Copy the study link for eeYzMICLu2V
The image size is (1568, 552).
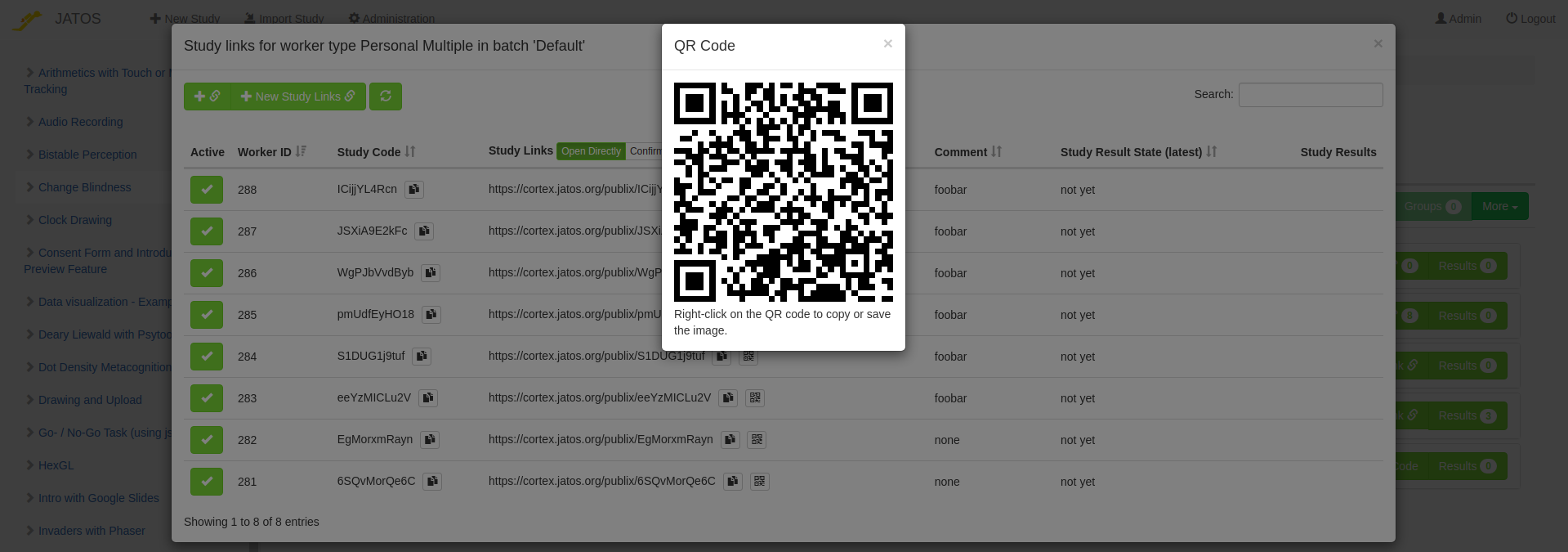[x=728, y=398]
